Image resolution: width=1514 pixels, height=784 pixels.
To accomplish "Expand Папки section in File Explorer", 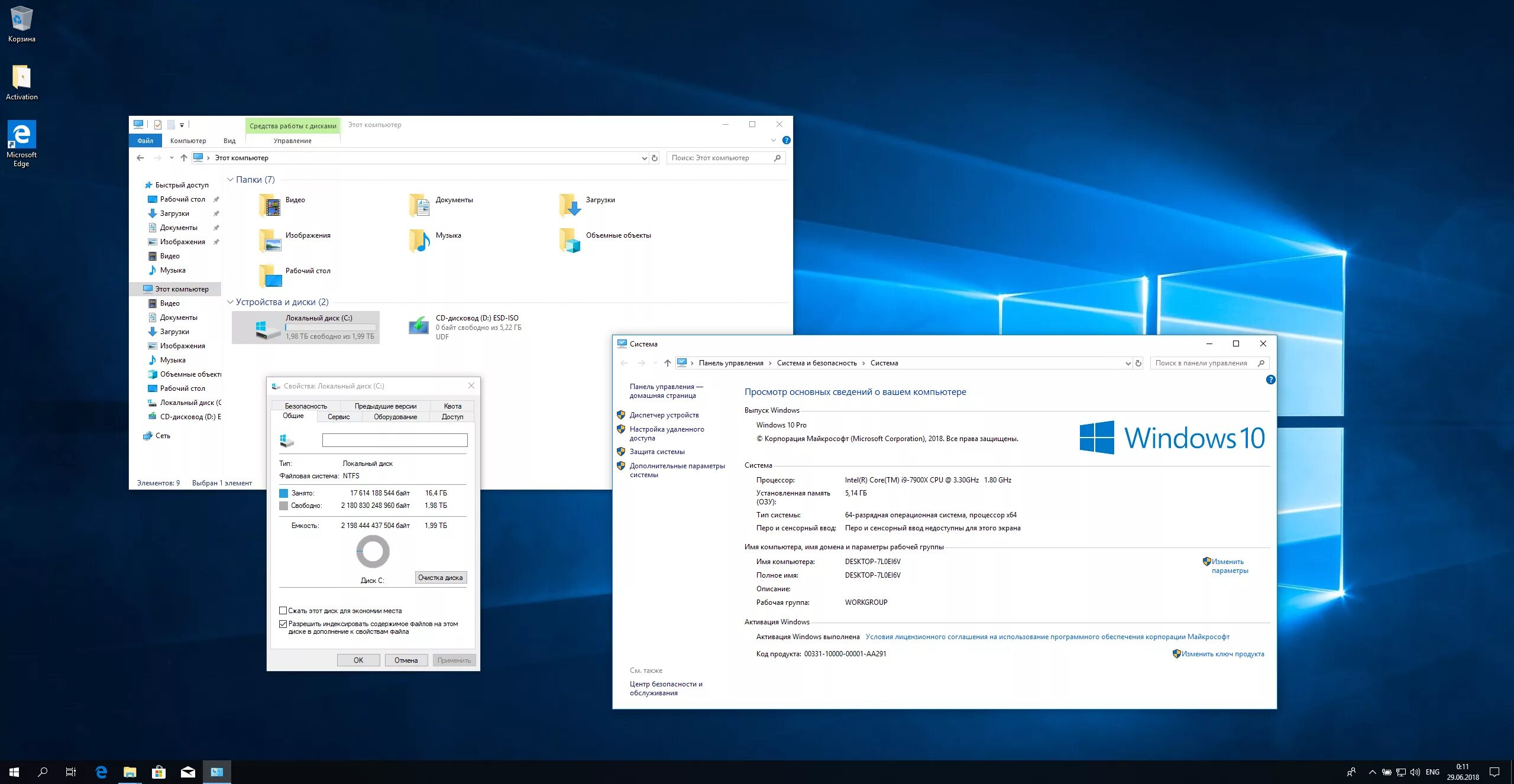I will [232, 179].
